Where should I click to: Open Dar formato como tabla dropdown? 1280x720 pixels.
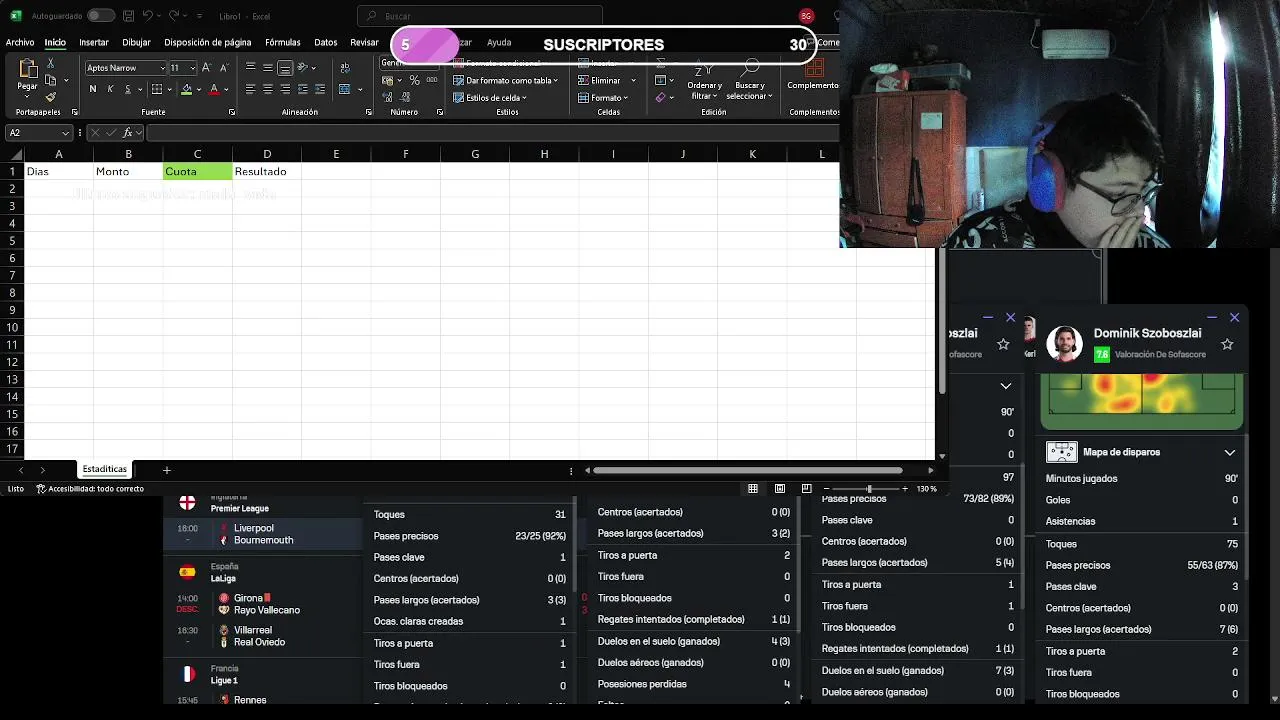click(x=505, y=80)
